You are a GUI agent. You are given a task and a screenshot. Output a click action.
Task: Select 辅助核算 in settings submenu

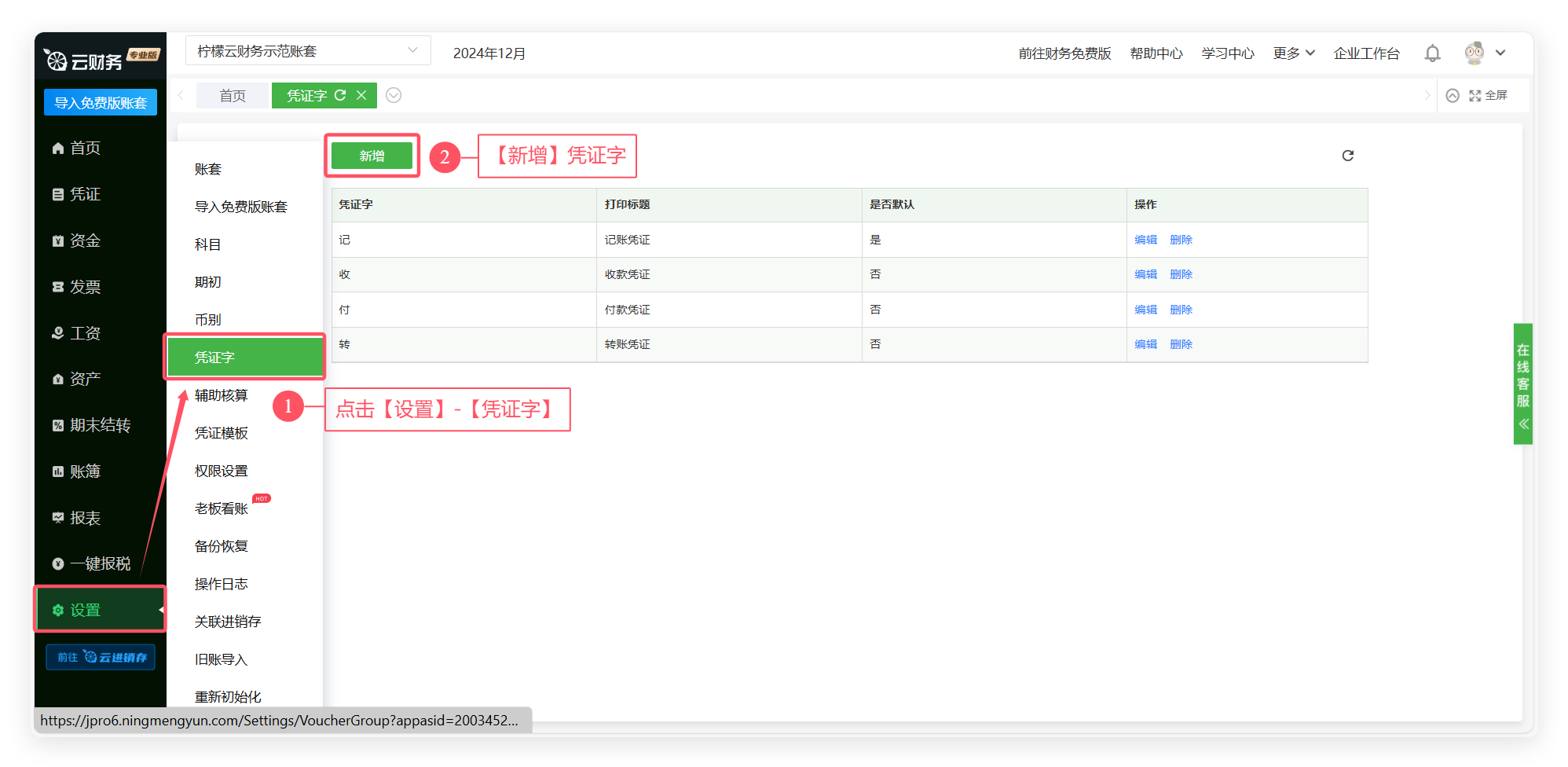point(221,395)
